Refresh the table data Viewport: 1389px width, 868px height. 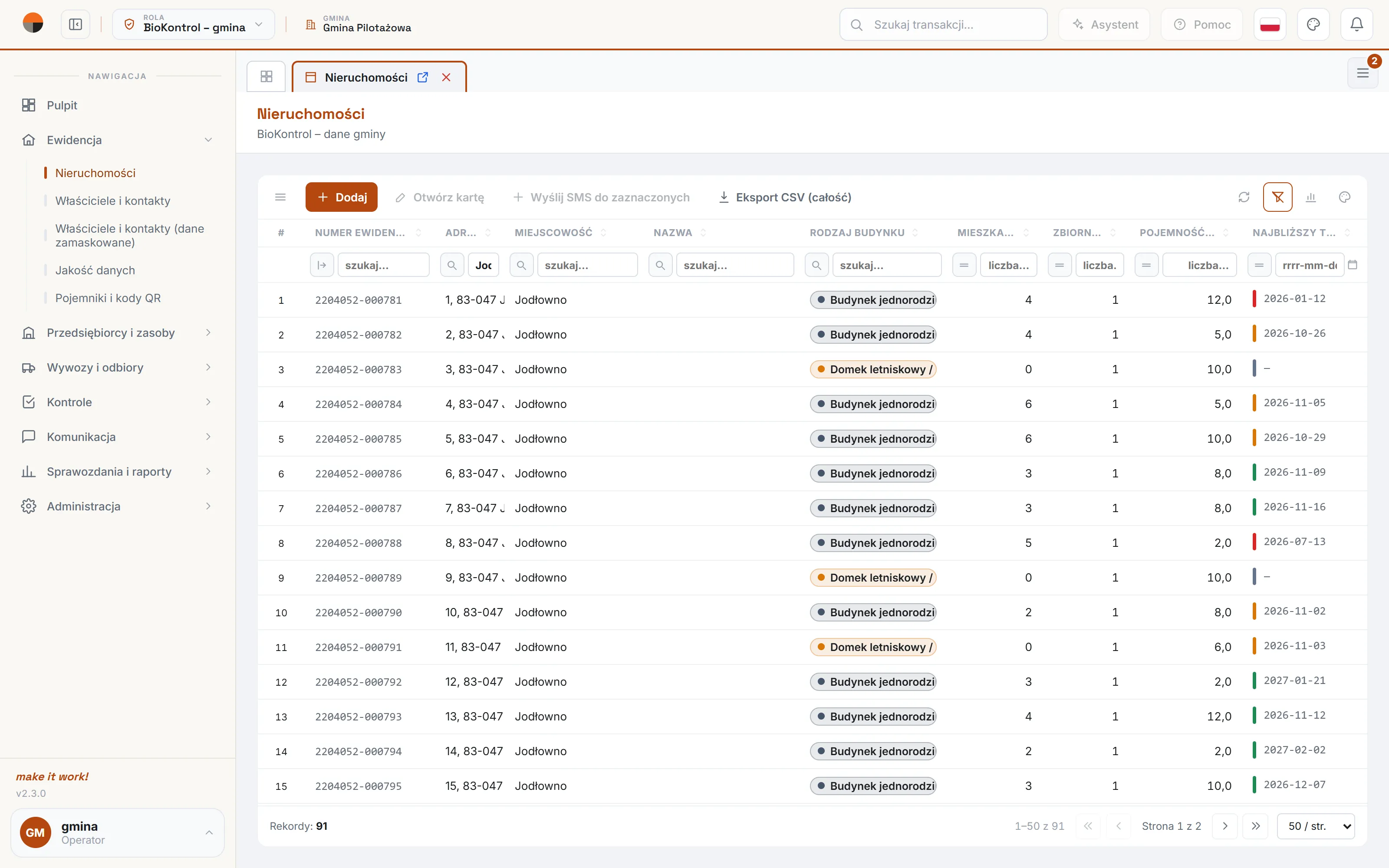(1244, 197)
